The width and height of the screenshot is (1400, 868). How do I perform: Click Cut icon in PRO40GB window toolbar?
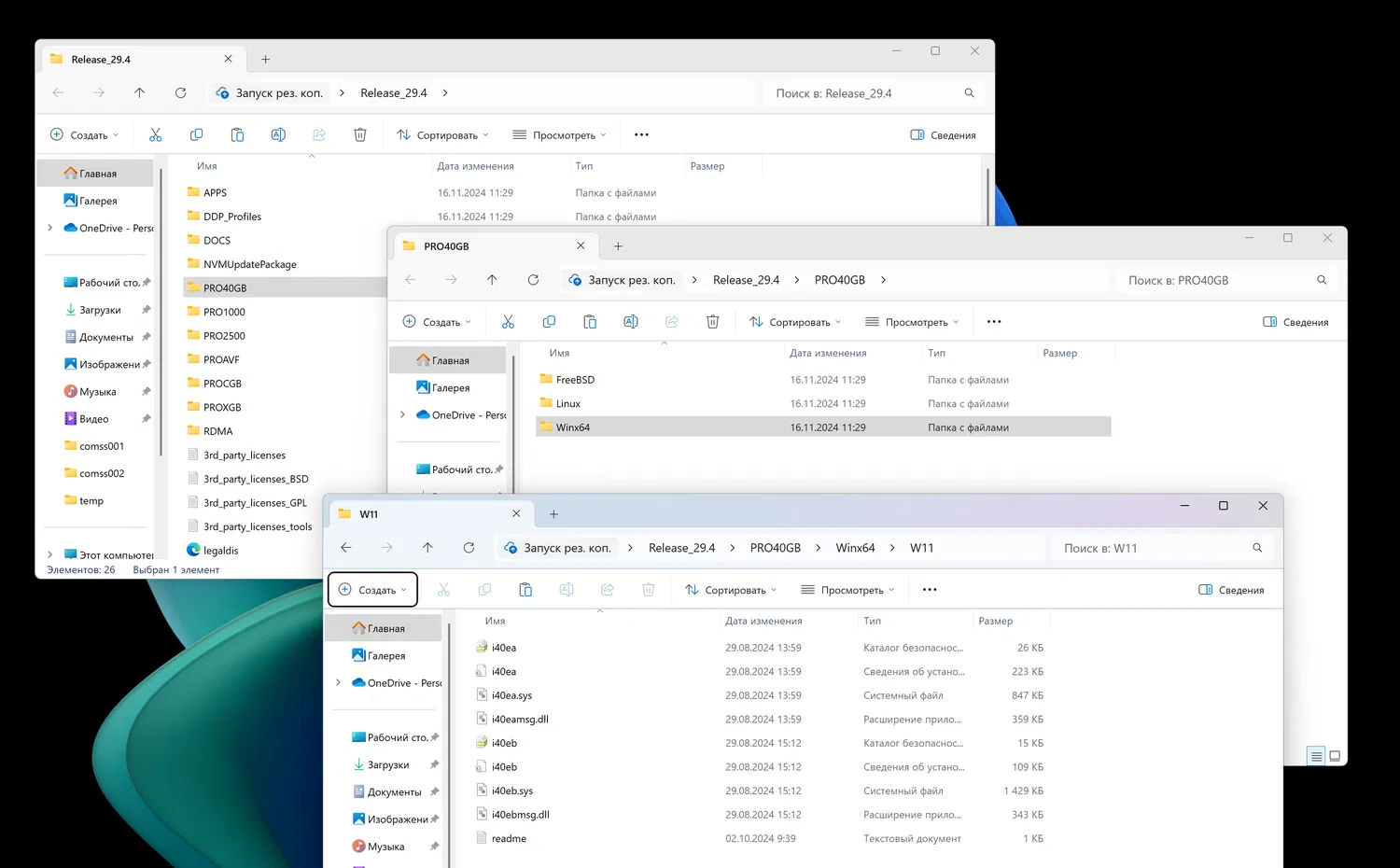508,322
